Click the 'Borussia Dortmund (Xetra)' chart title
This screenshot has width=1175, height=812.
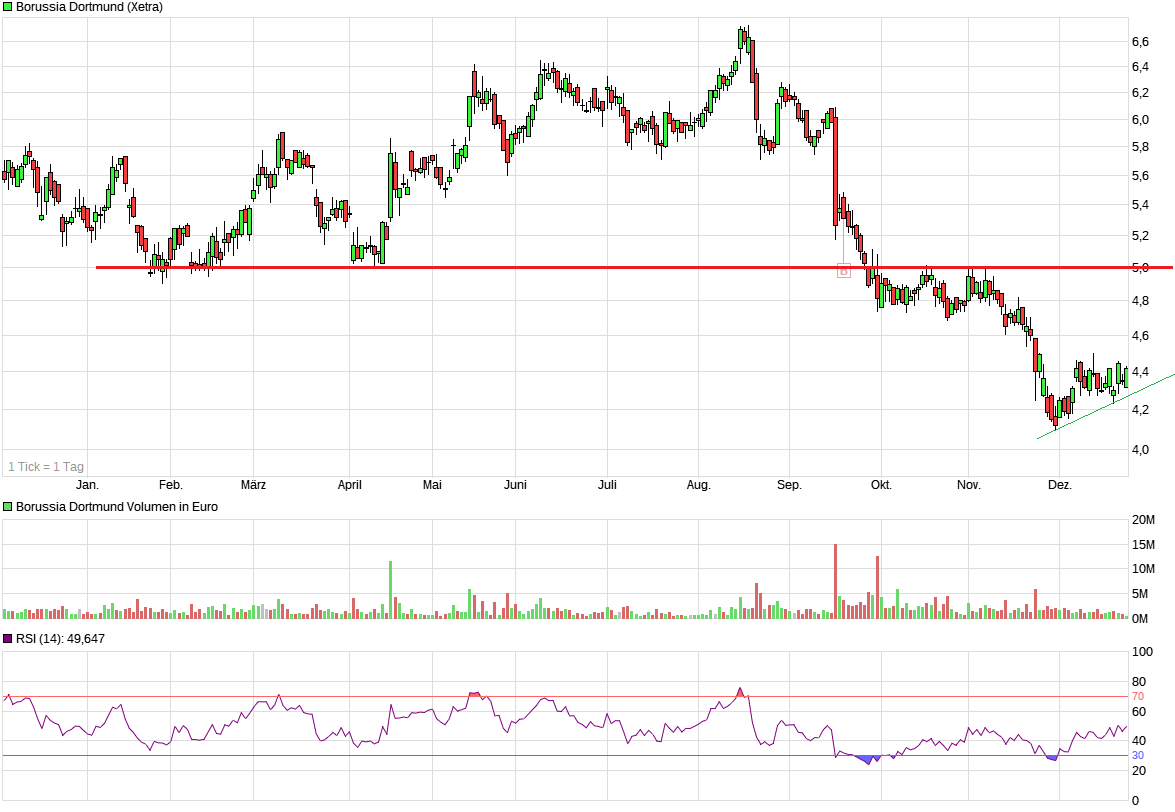[x=89, y=7]
